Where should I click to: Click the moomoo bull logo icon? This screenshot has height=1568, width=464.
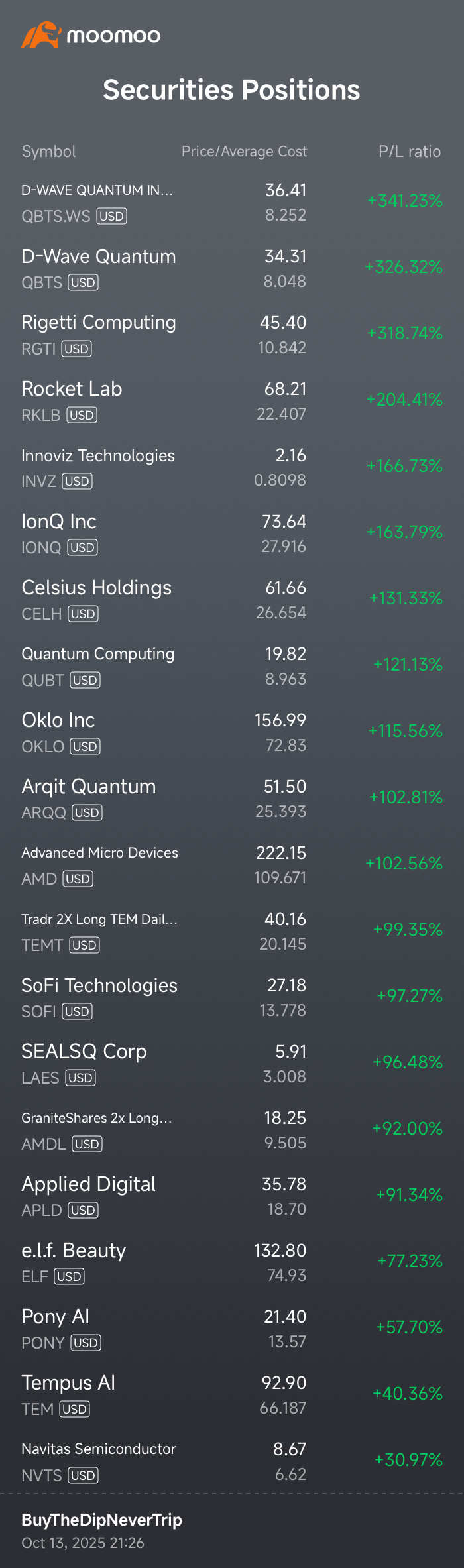(41, 35)
